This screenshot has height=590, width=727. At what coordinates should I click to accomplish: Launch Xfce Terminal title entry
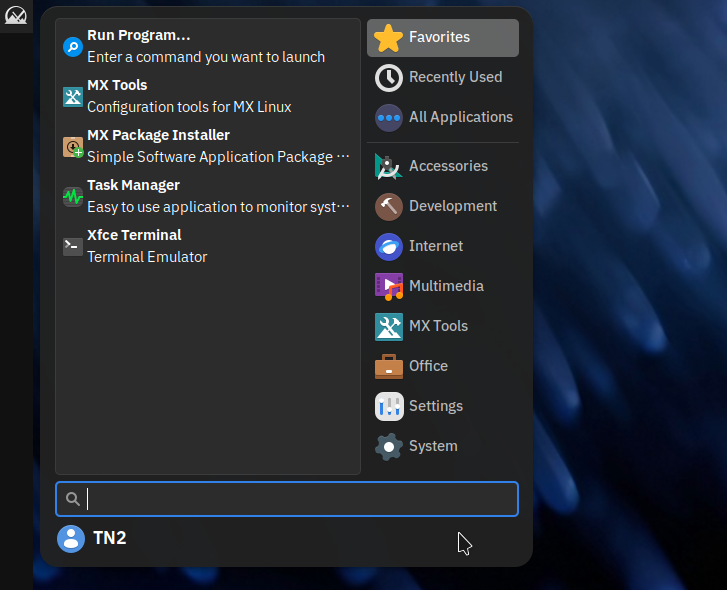pos(134,235)
